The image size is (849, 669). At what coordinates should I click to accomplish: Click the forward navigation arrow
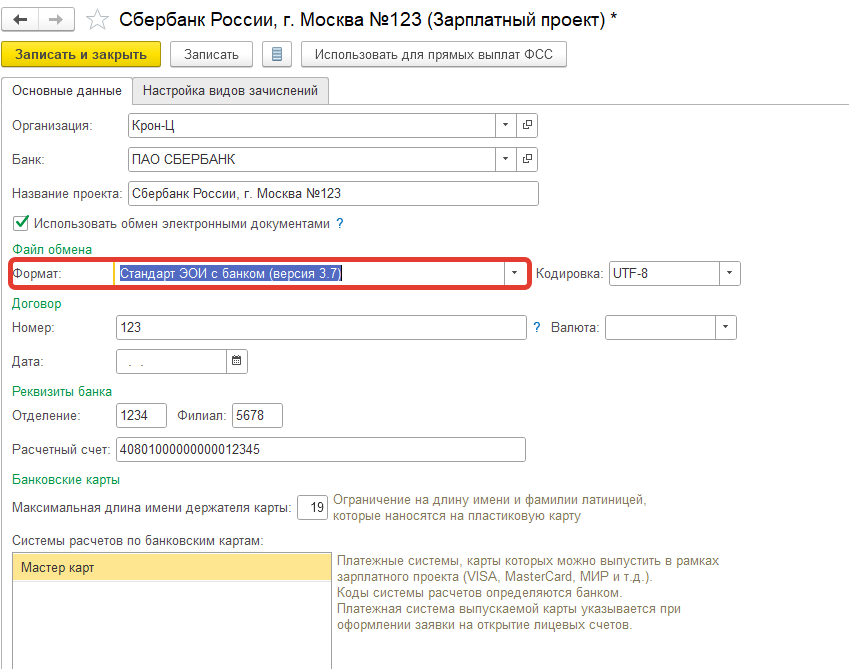coord(56,19)
